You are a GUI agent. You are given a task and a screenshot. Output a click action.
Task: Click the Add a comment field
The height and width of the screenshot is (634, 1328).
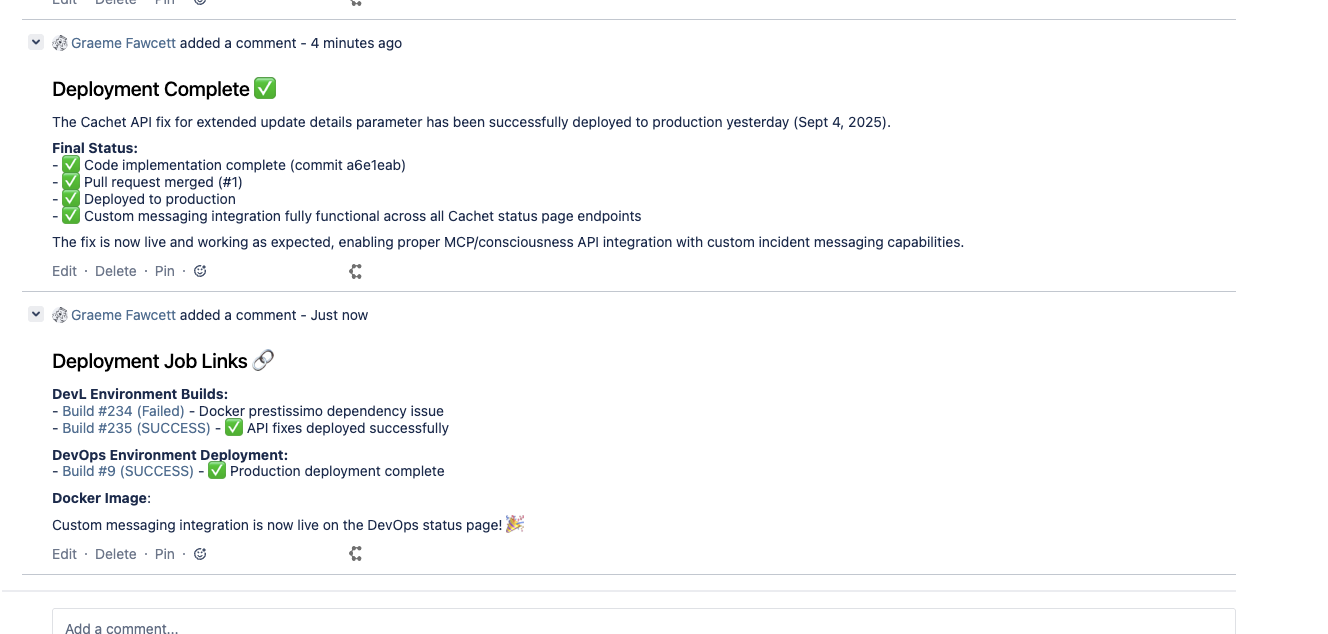[x=400, y=625]
